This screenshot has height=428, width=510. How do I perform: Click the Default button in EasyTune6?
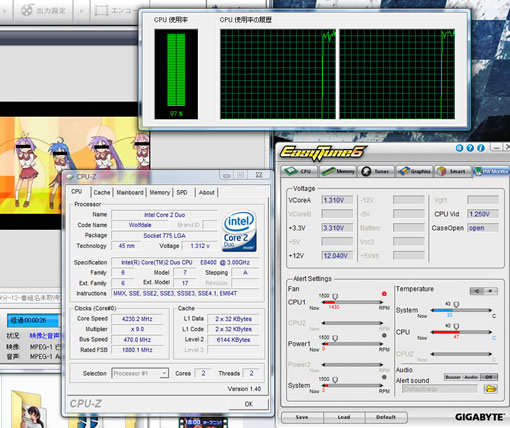point(386,417)
